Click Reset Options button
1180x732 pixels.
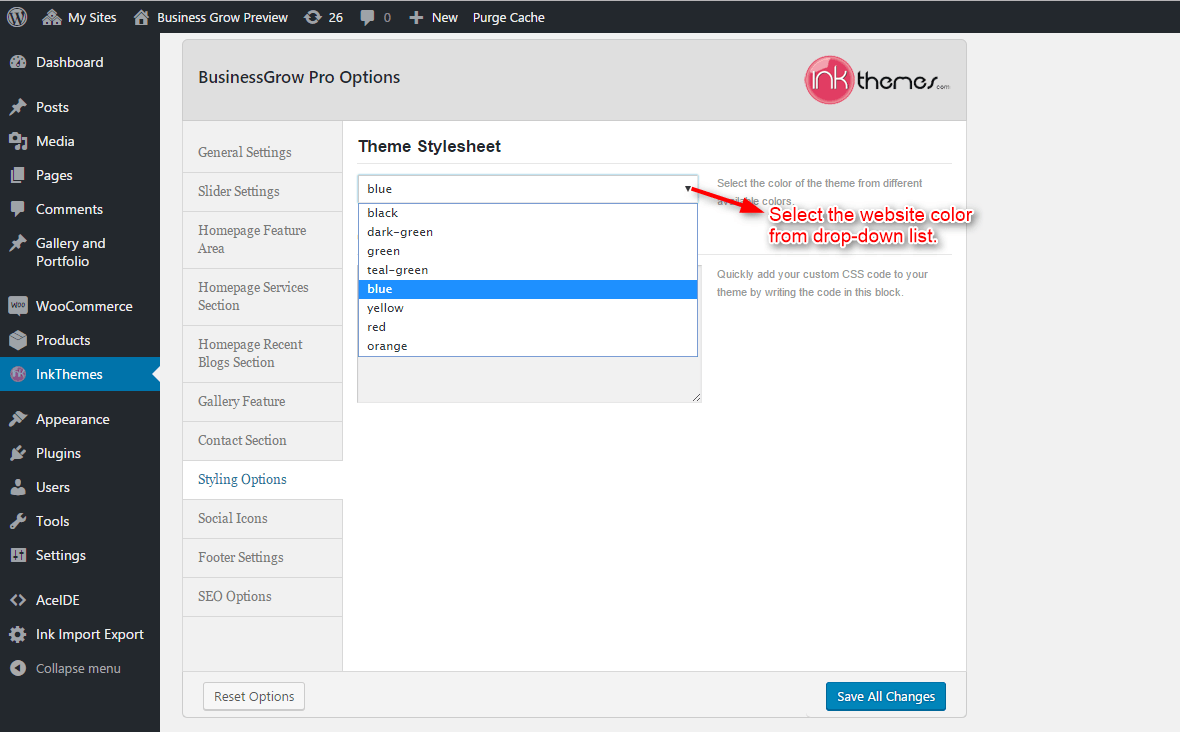click(x=254, y=697)
